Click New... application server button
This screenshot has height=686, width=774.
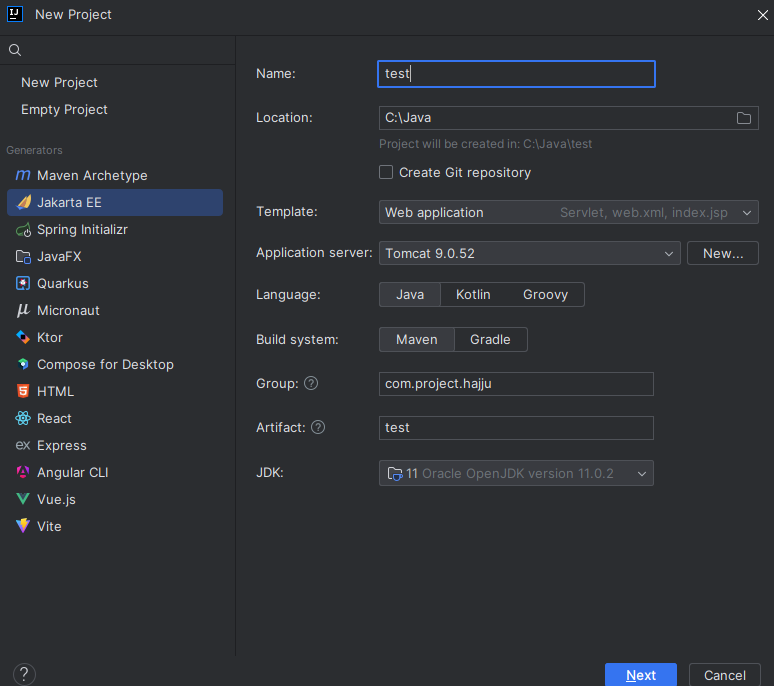coord(723,253)
